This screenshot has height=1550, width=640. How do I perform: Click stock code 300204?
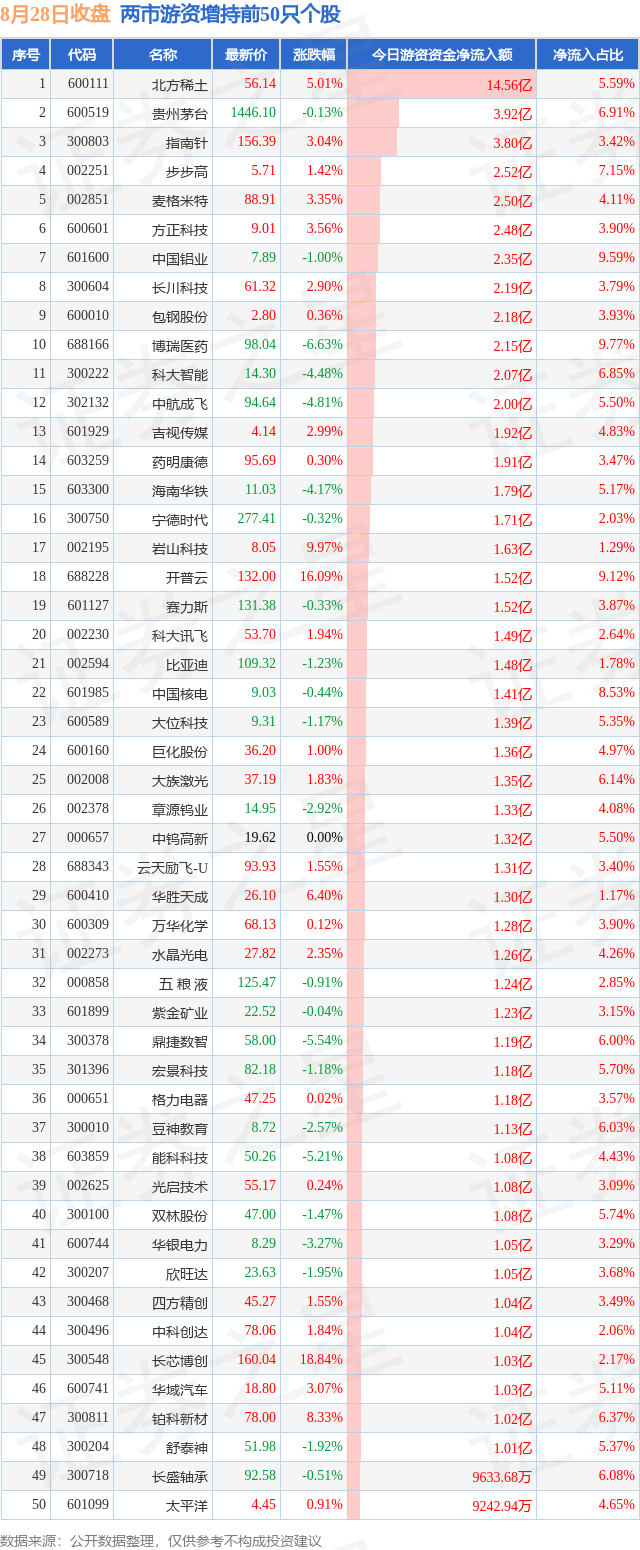89,1447
